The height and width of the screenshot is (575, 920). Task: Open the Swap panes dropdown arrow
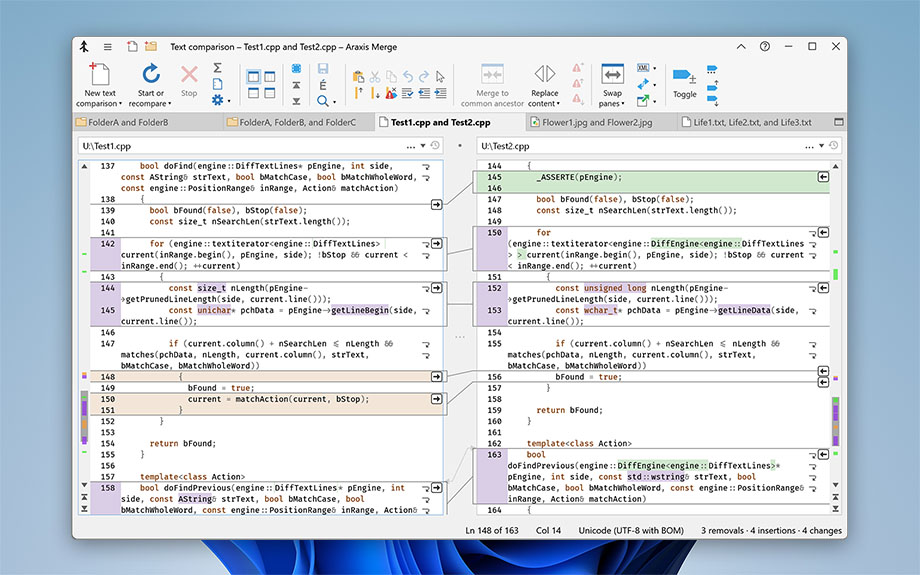point(623,104)
